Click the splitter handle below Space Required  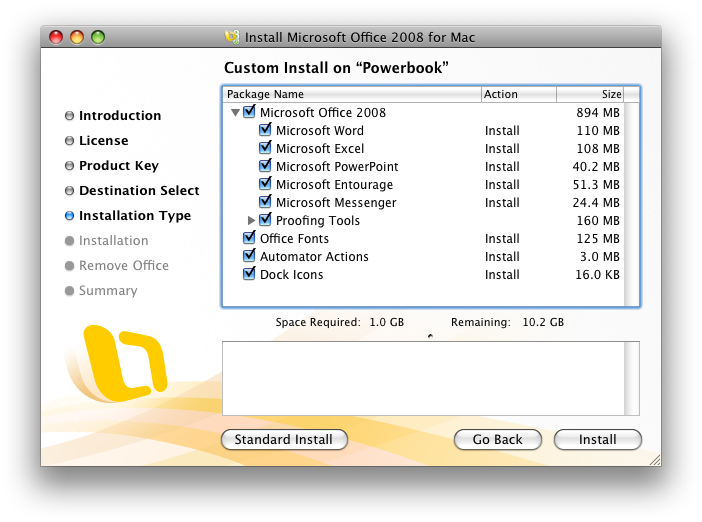point(430,336)
